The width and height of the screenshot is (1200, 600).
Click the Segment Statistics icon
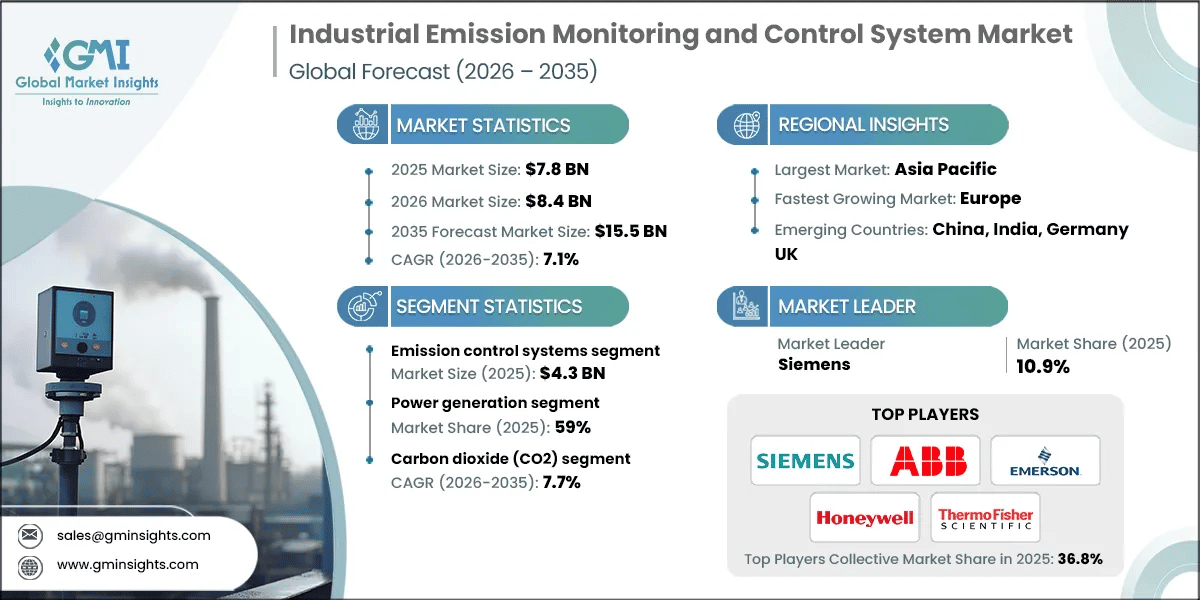click(x=362, y=306)
